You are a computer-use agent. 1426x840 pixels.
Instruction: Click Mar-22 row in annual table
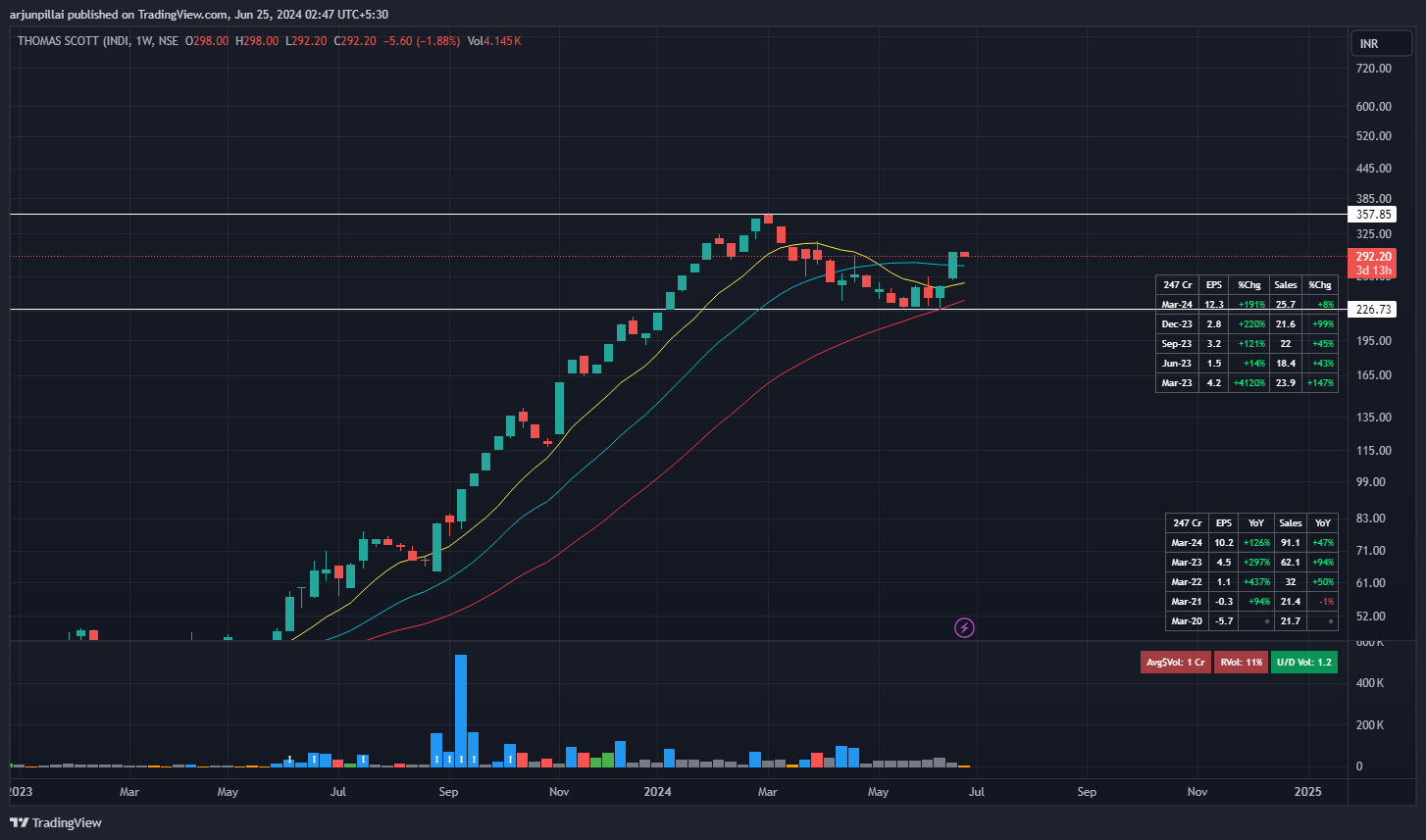click(x=1251, y=582)
